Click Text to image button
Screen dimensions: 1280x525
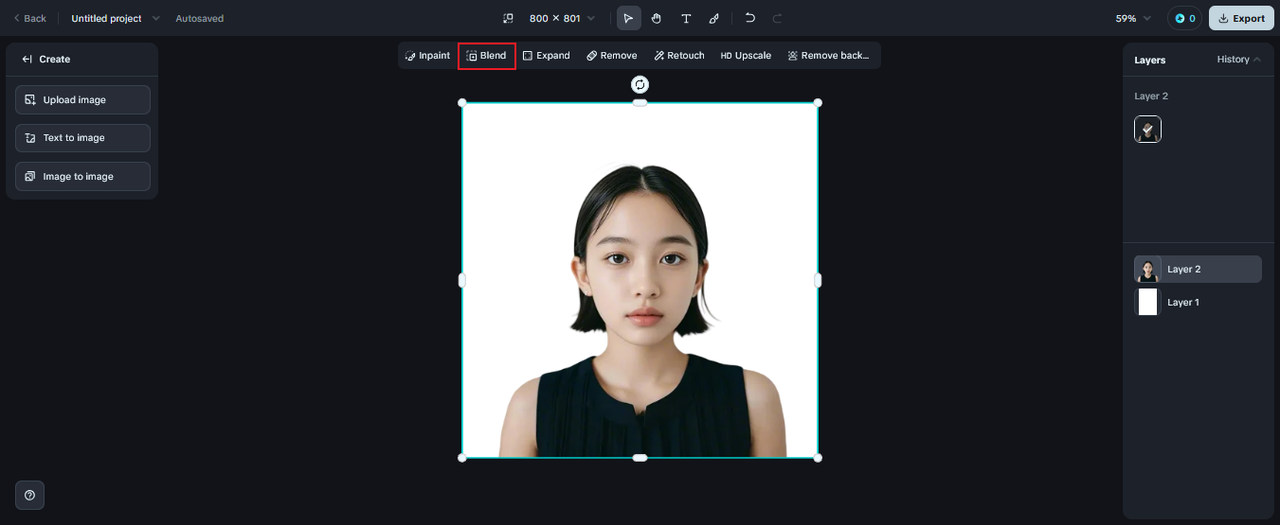pos(83,138)
